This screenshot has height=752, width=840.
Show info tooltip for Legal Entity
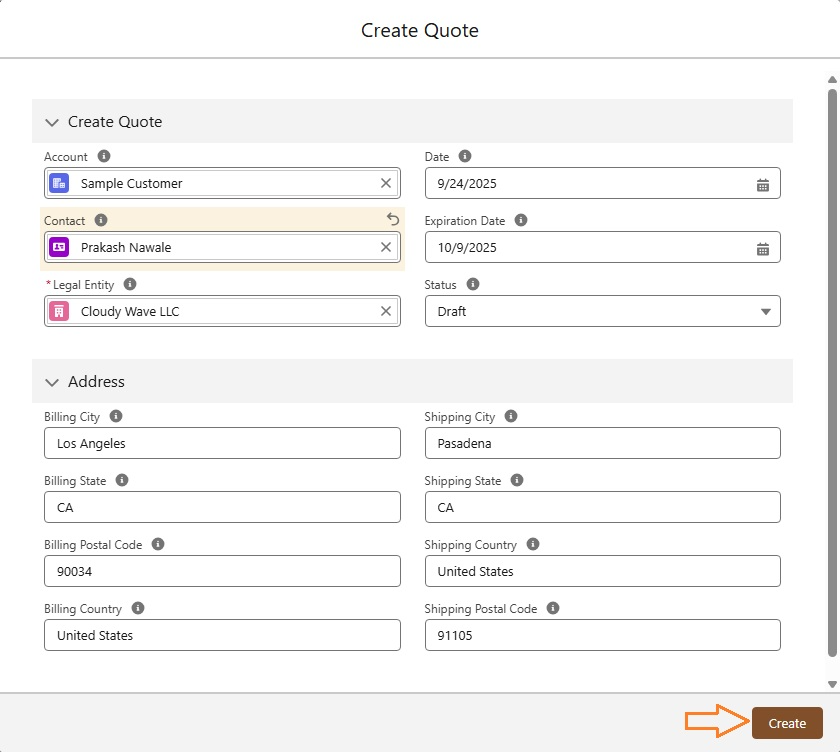click(130, 285)
